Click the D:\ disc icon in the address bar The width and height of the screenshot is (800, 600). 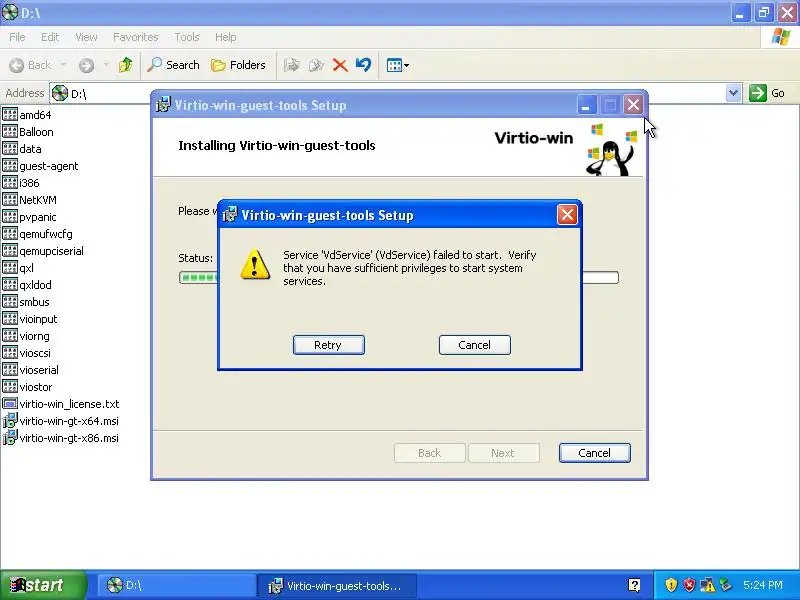click(x=60, y=93)
